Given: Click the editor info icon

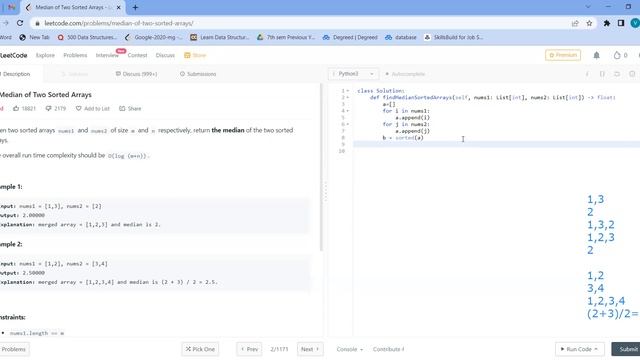Looking at the screenshot, I should click(x=587, y=74).
